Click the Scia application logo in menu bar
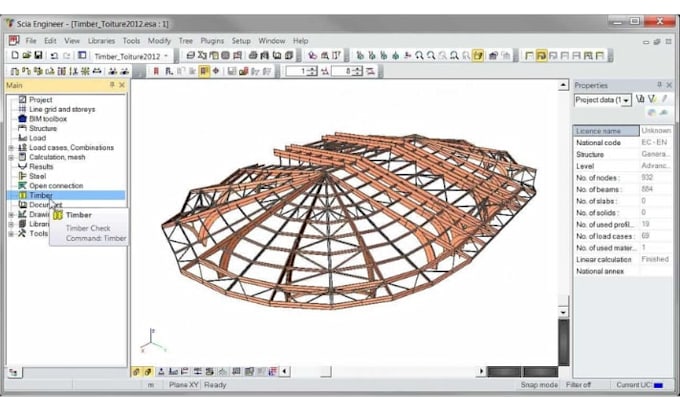The width and height of the screenshot is (680, 411). point(14,40)
